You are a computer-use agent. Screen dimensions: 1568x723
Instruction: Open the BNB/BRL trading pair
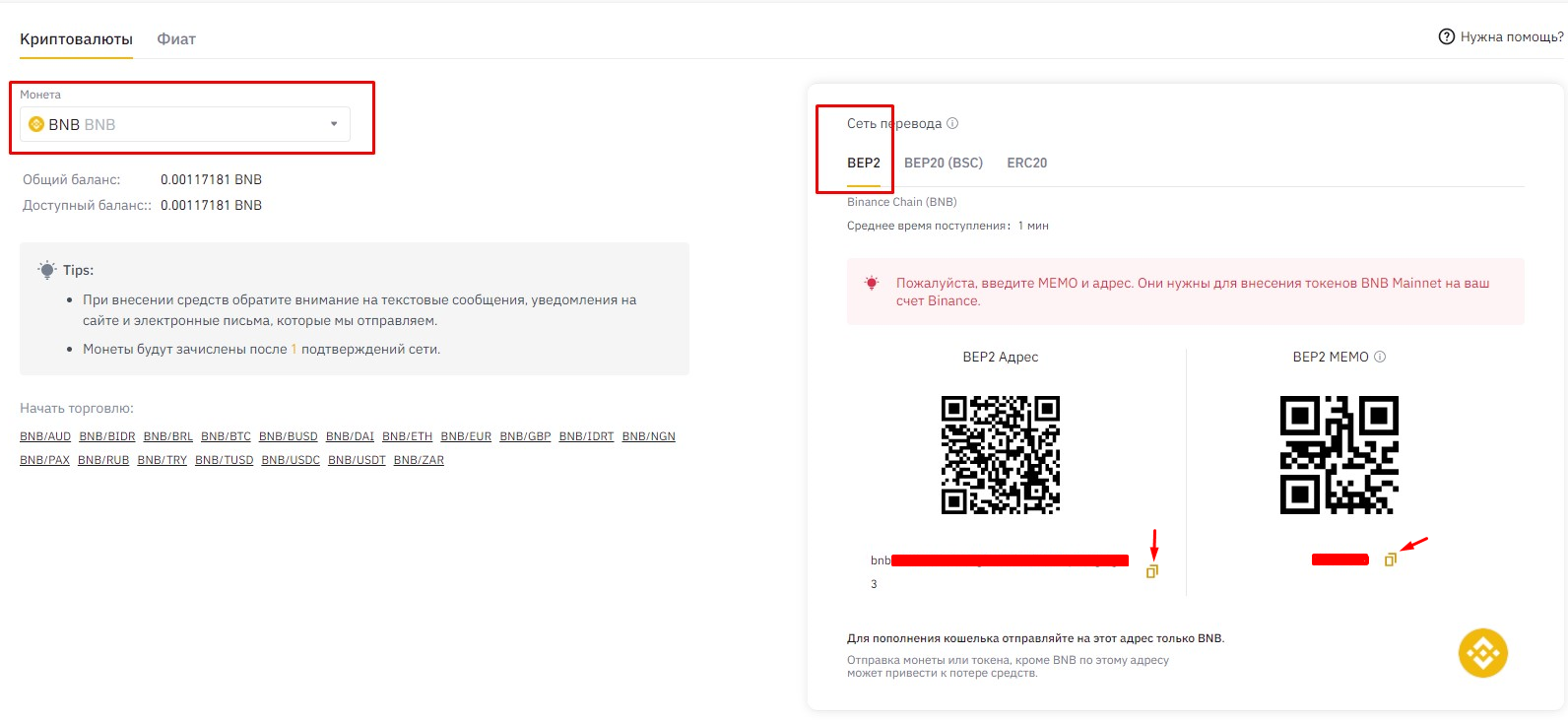[x=168, y=436]
